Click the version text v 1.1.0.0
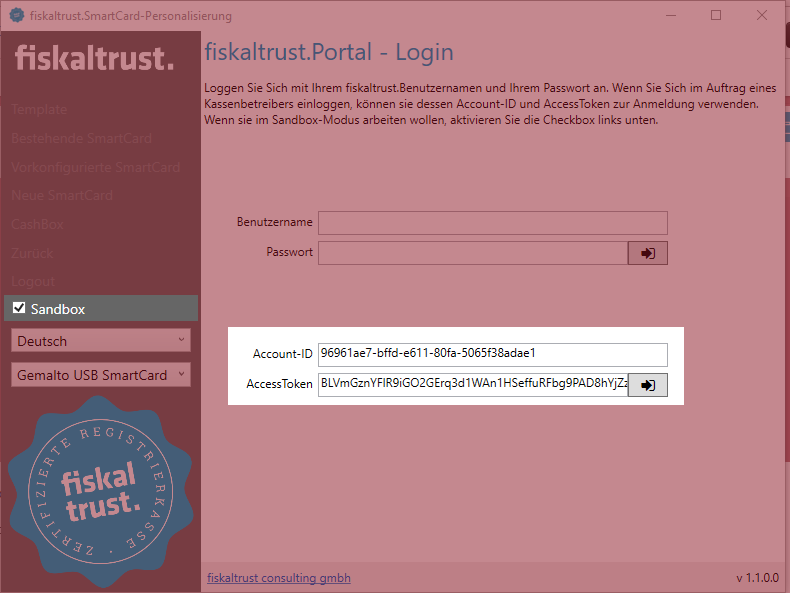This screenshot has width=790, height=593. coord(757,578)
